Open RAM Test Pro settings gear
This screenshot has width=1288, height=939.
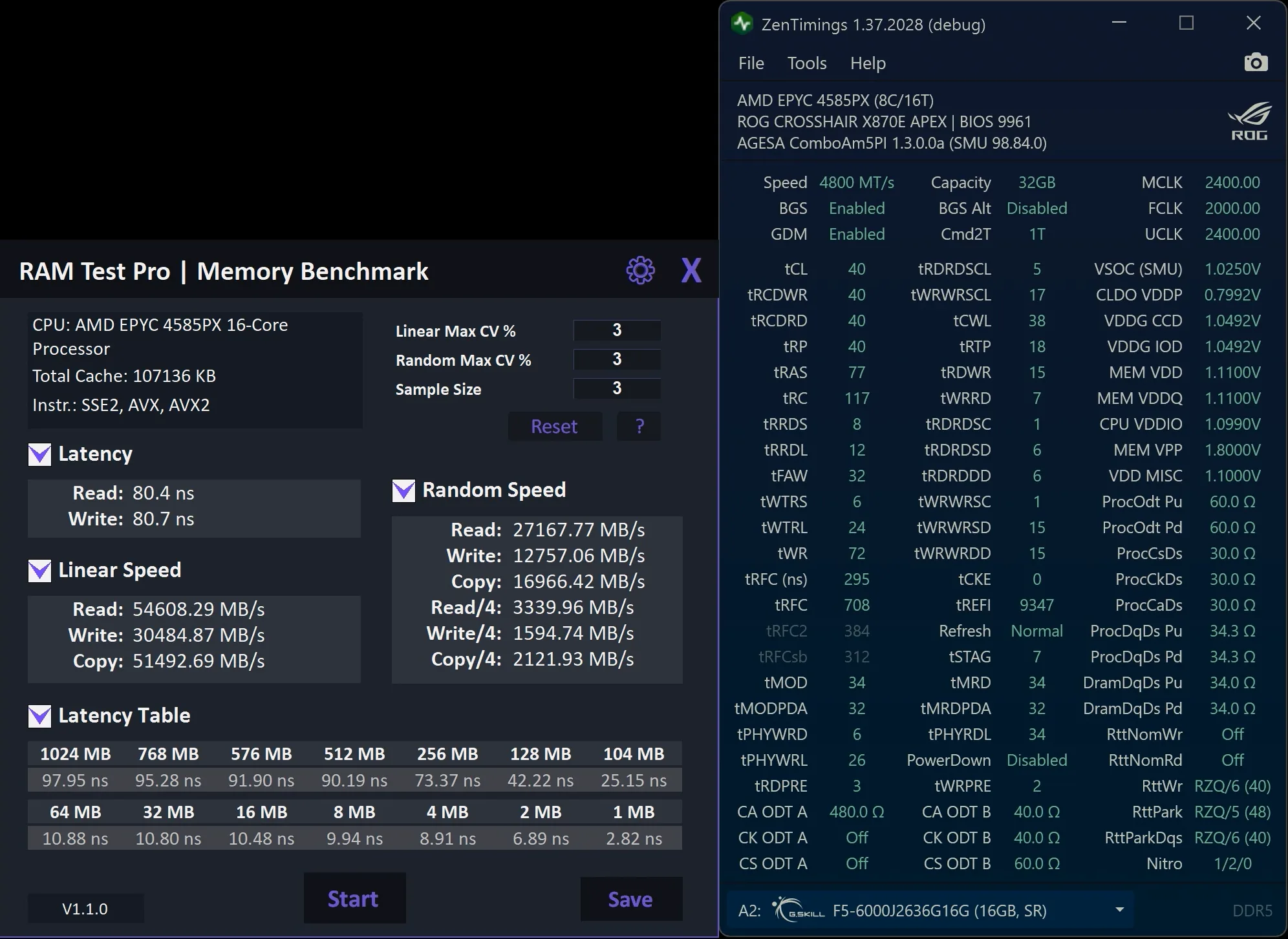point(640,271)
